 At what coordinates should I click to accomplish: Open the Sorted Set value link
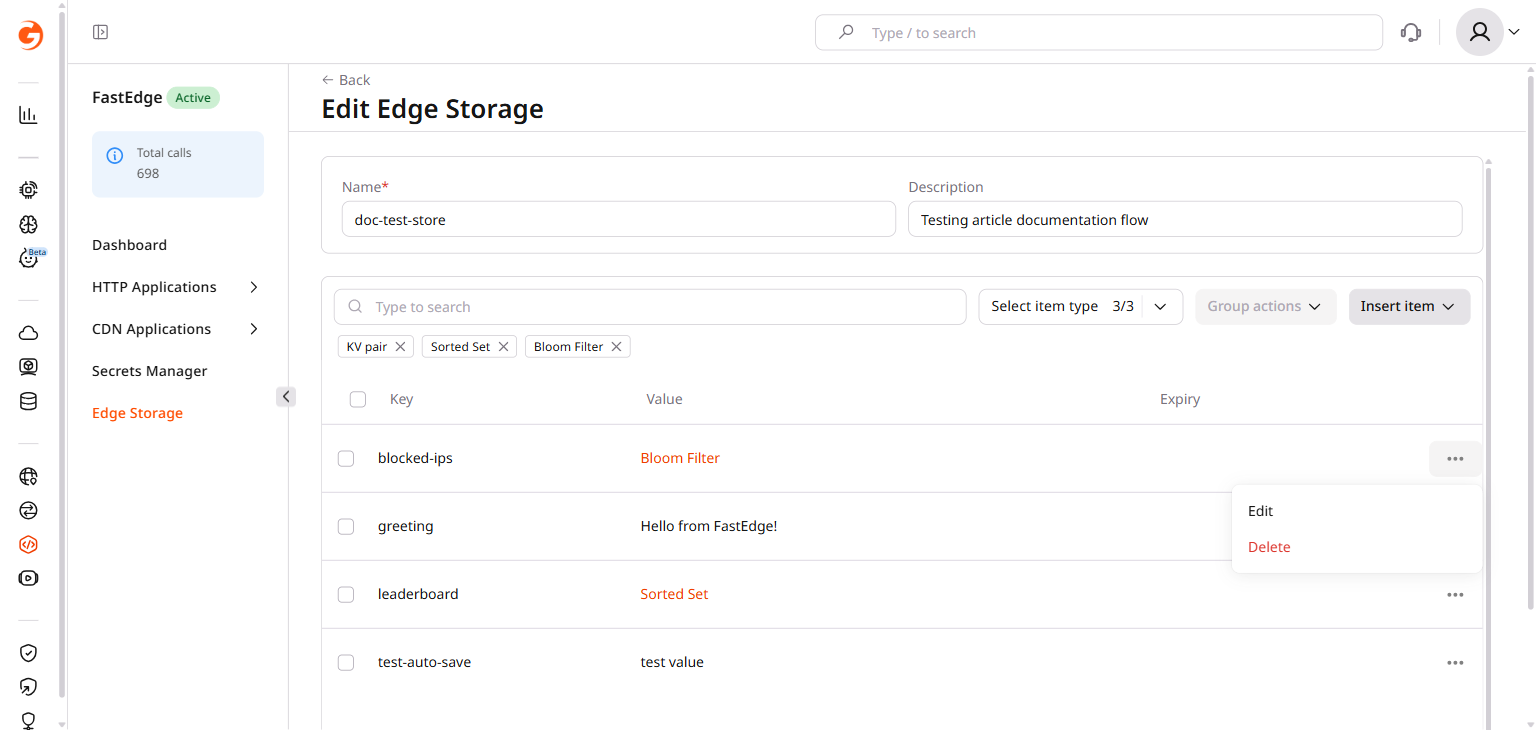[x=674, y=594]
